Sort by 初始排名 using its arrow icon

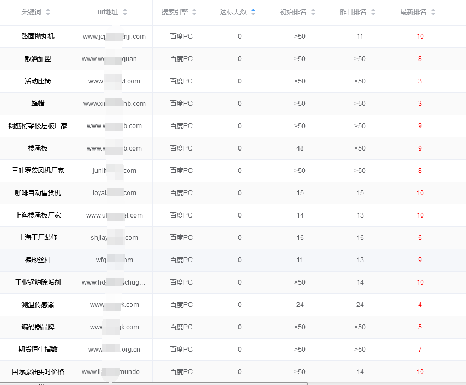313,12
